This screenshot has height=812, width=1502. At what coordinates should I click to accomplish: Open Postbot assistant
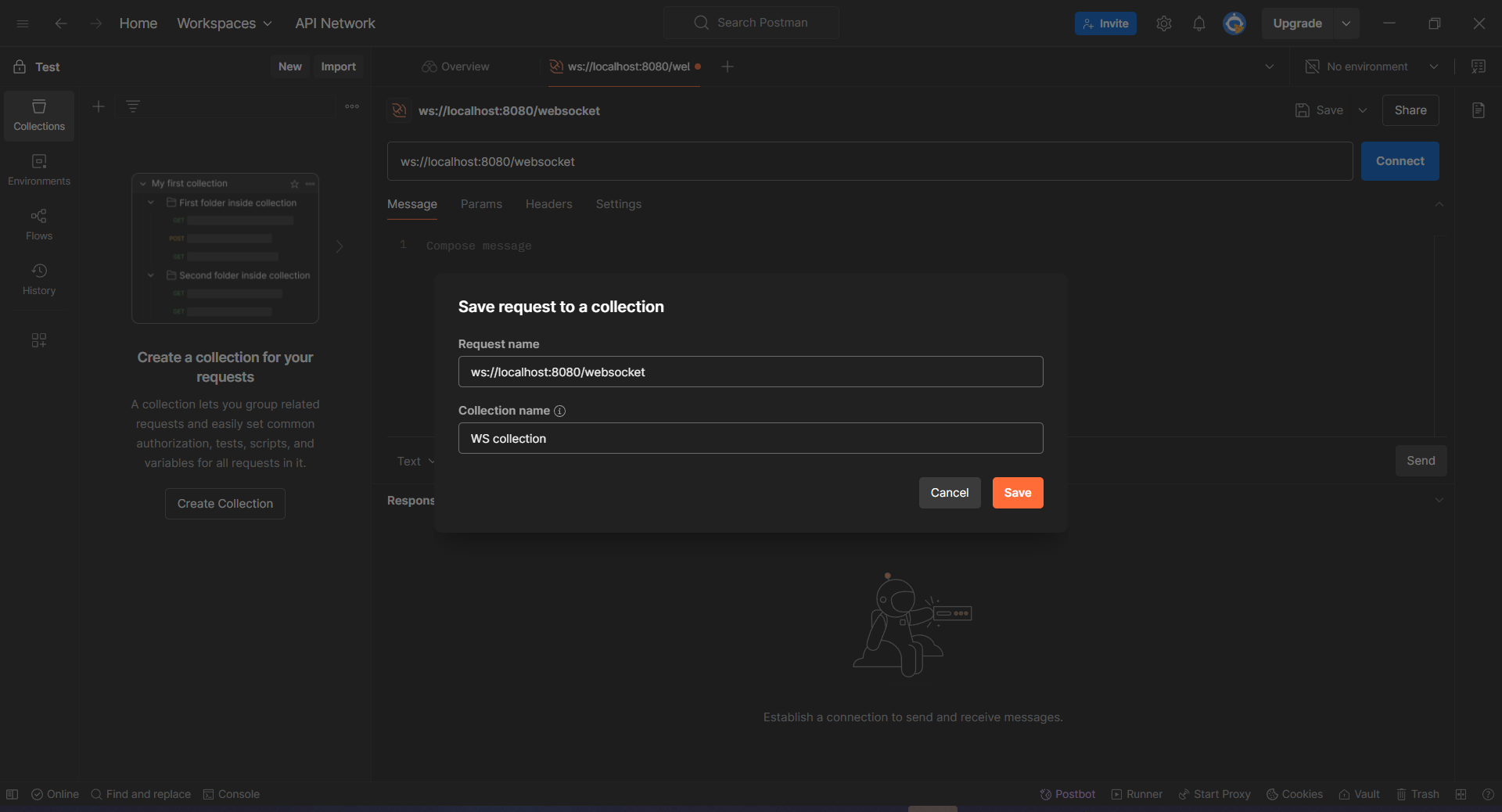pyautogui.click(x=1068, y=794)
